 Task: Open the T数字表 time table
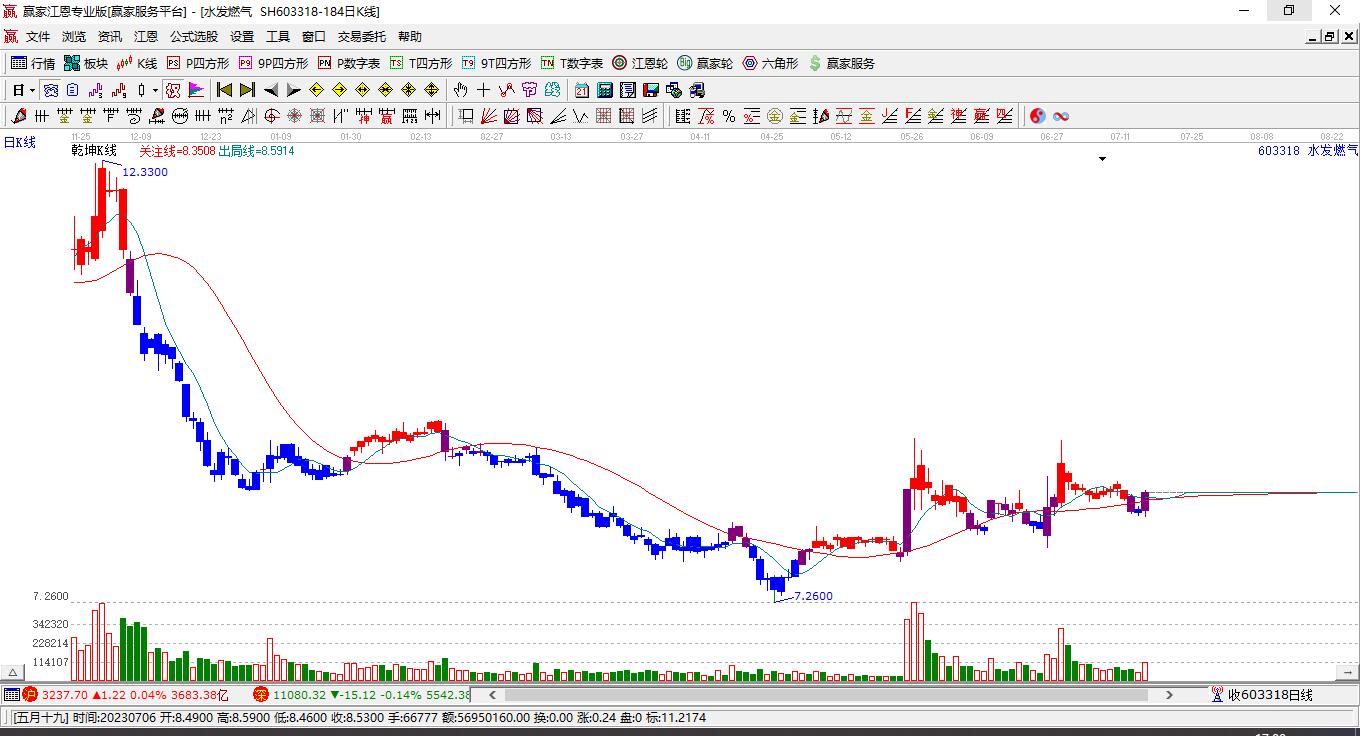[x=572, y=63]
